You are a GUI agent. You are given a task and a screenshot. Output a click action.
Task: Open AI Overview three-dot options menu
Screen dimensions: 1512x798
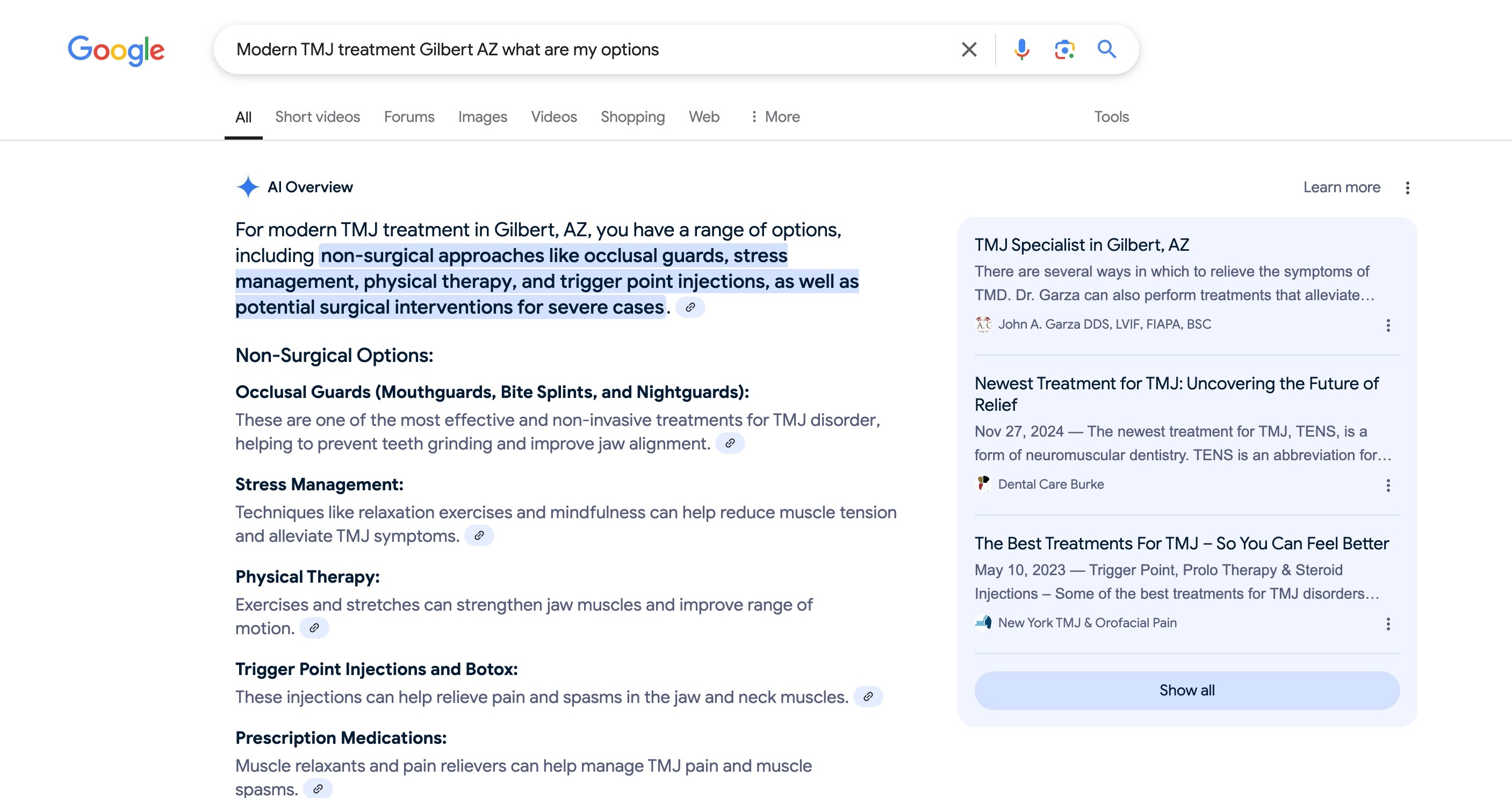(1407, 188)
